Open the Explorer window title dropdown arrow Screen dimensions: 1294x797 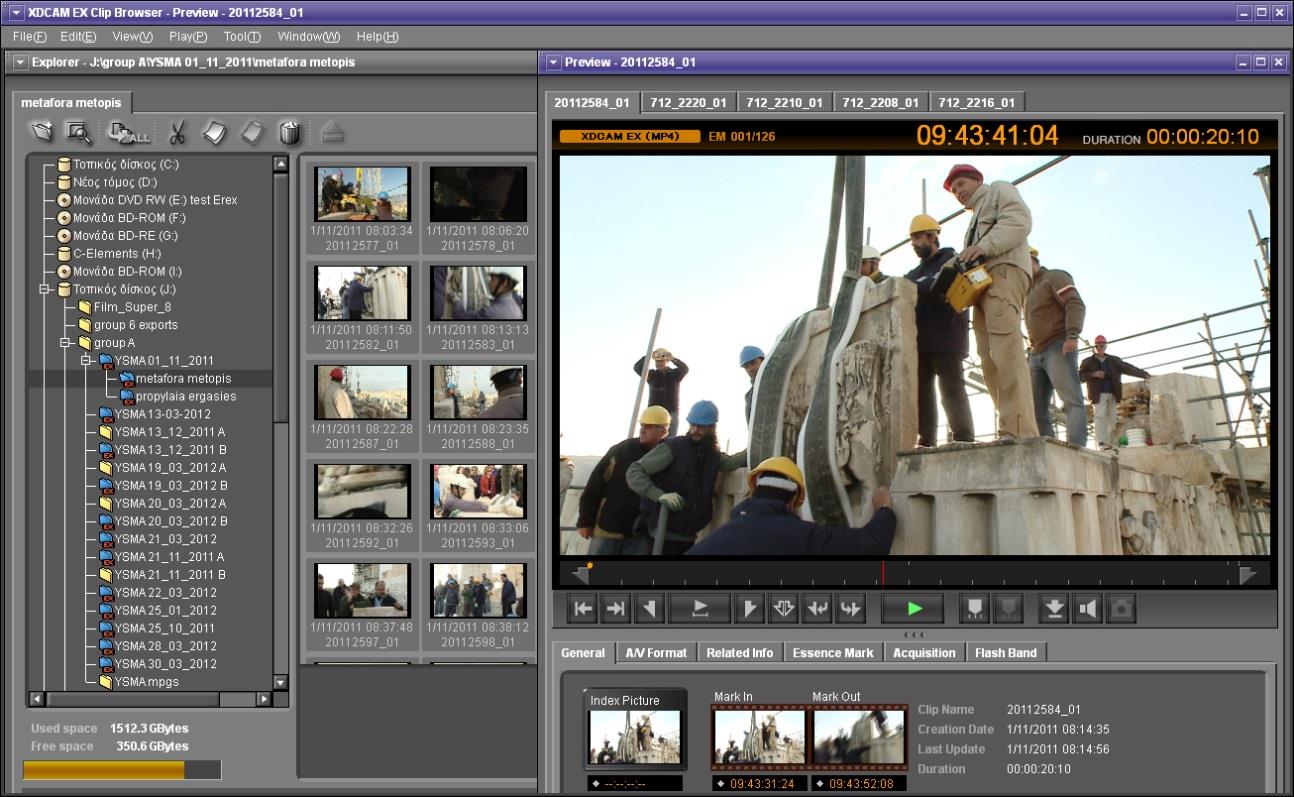coord(20,62)
